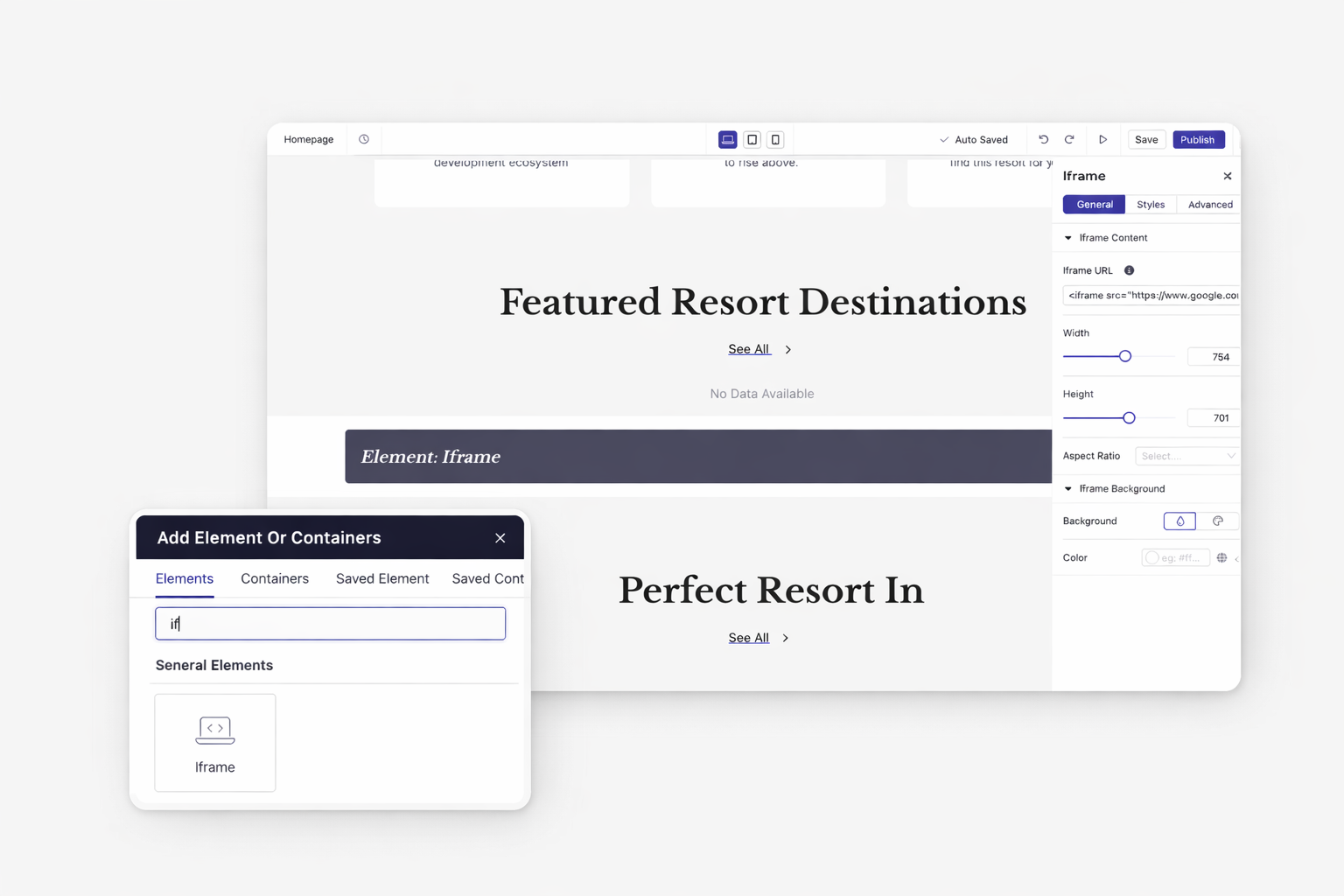This screenshot has height=896, width=1344.
Task: Collapse the Iframe Content section
Action: [1068, 238]
